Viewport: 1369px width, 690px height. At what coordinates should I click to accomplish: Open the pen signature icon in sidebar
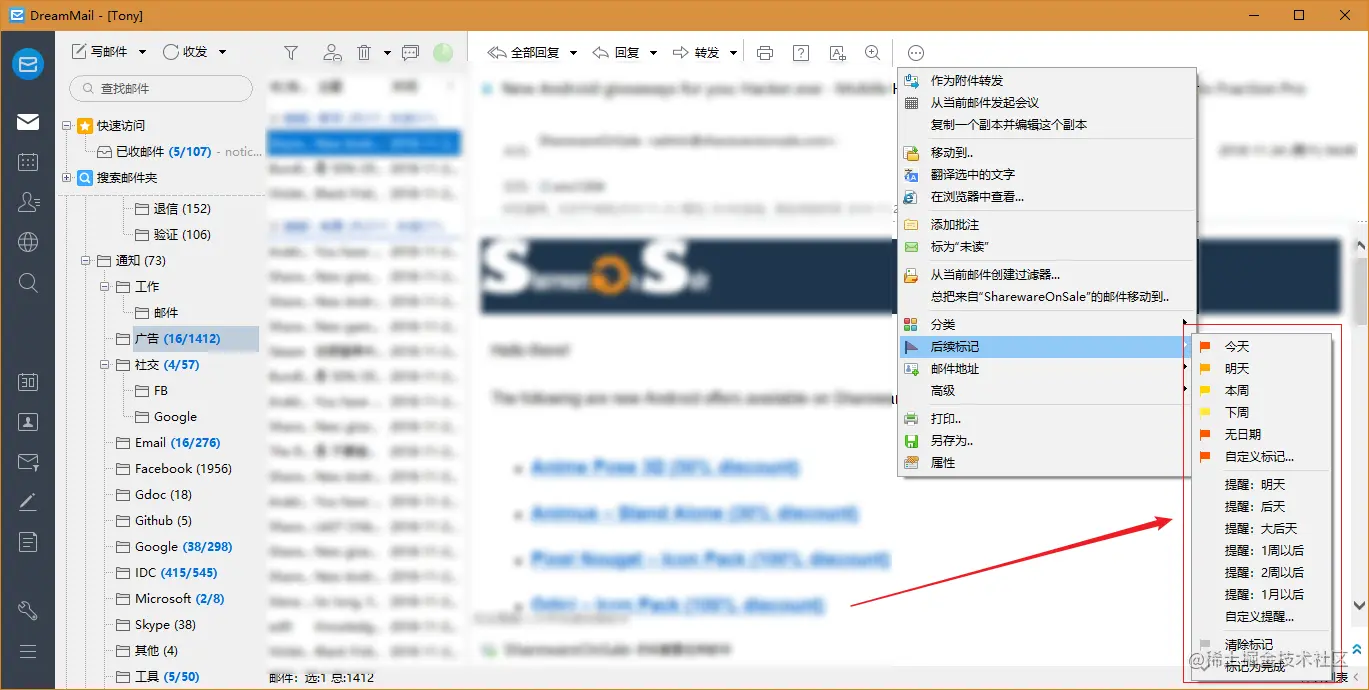pos(28,502)
